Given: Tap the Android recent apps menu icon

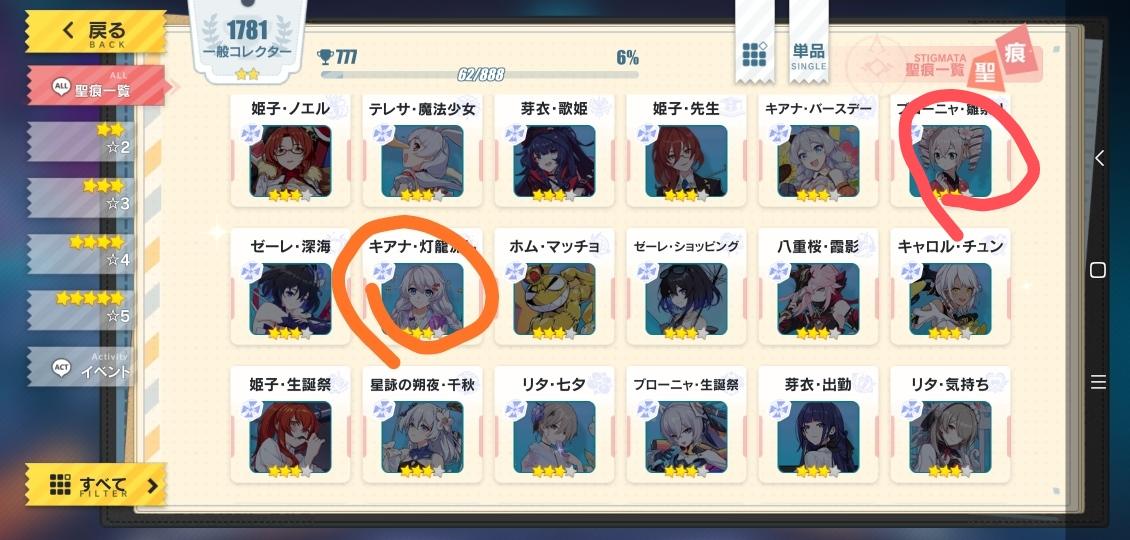Looking at the screenshot, I should [x=1098, y=381].
